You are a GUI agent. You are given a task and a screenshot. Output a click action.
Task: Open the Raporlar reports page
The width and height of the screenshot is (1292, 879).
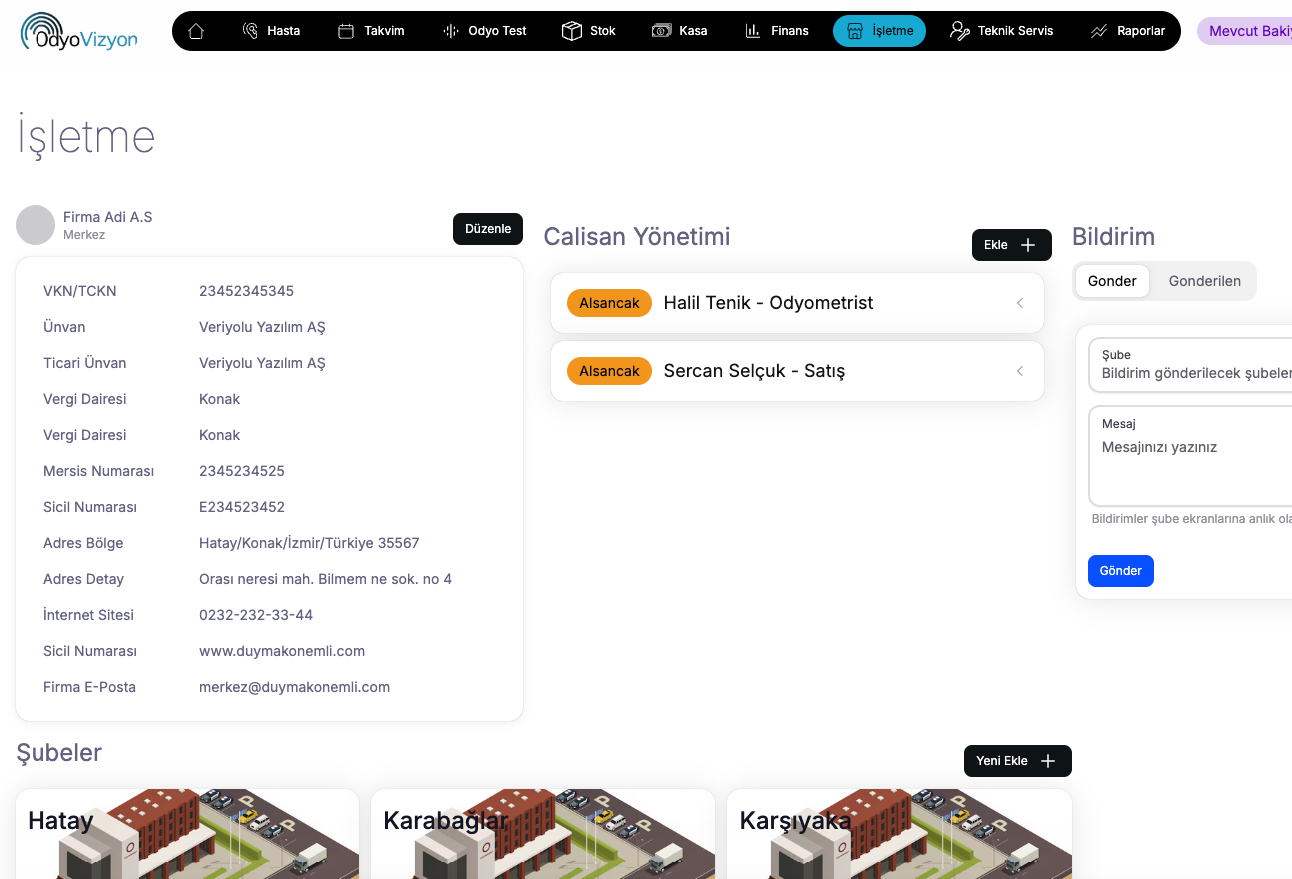click(1127, 31)
